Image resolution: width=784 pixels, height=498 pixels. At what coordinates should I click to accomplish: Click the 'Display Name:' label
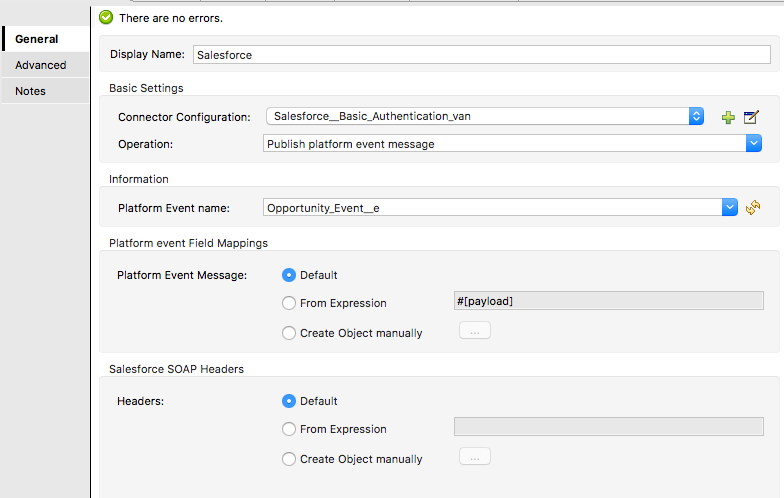[148, 54]
